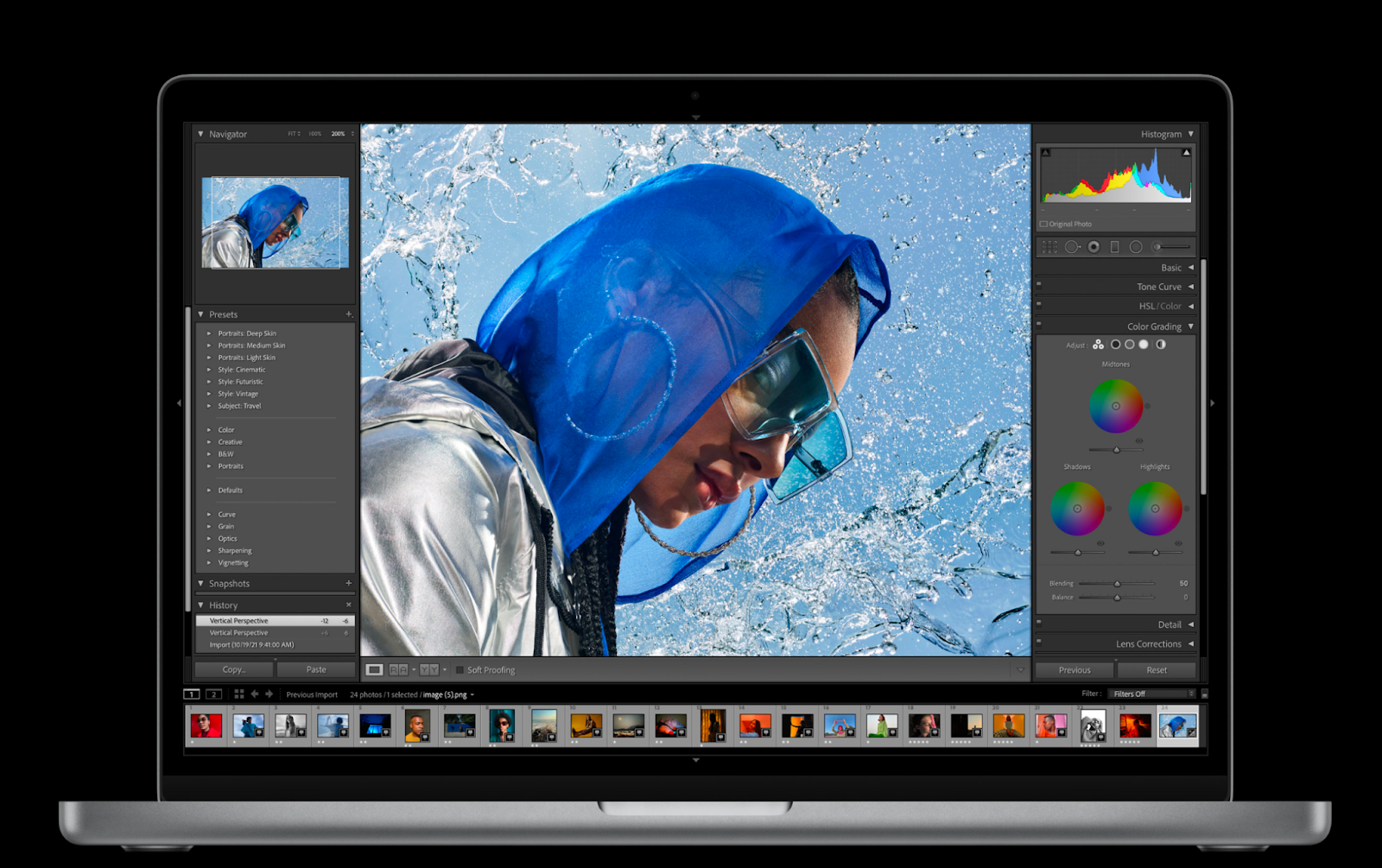Select Before/After left-right view
The image size is (1382, 868).
[x=398, y=669]
